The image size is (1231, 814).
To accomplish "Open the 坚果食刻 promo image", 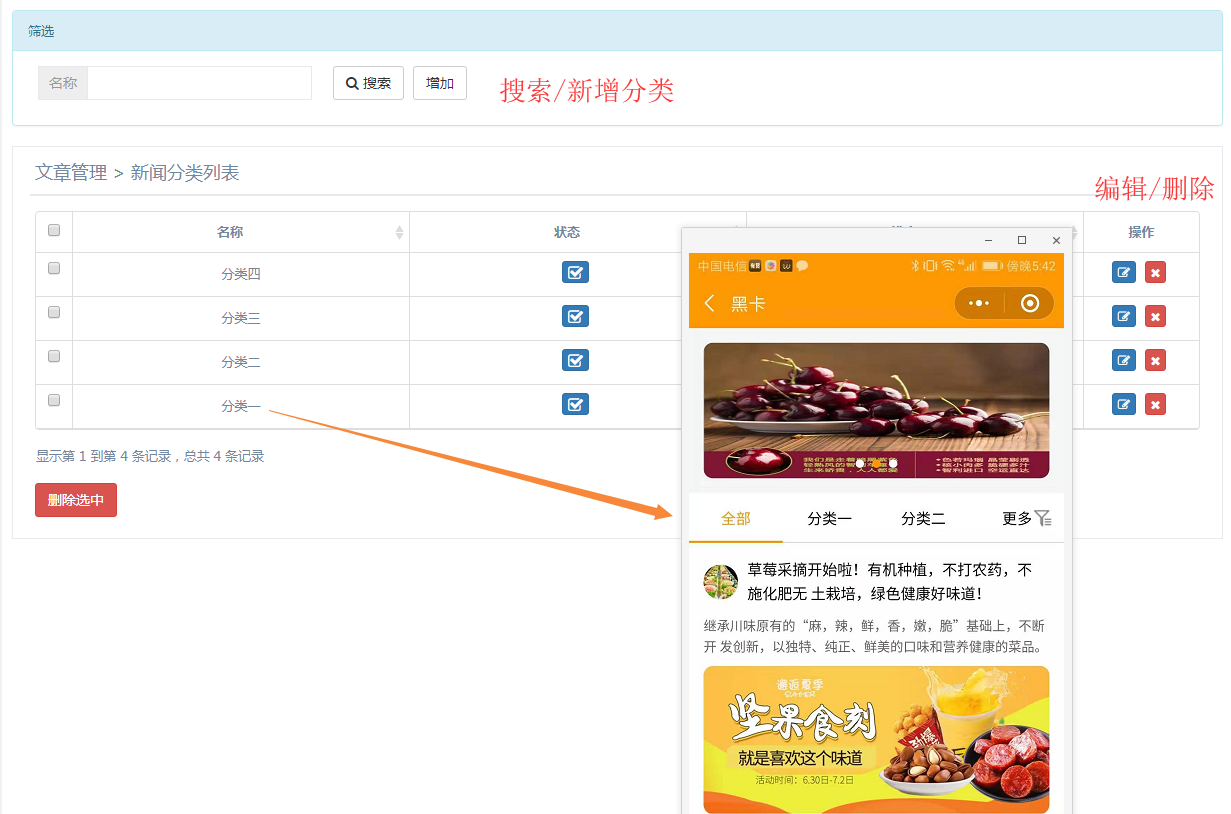I will (876, 739).
